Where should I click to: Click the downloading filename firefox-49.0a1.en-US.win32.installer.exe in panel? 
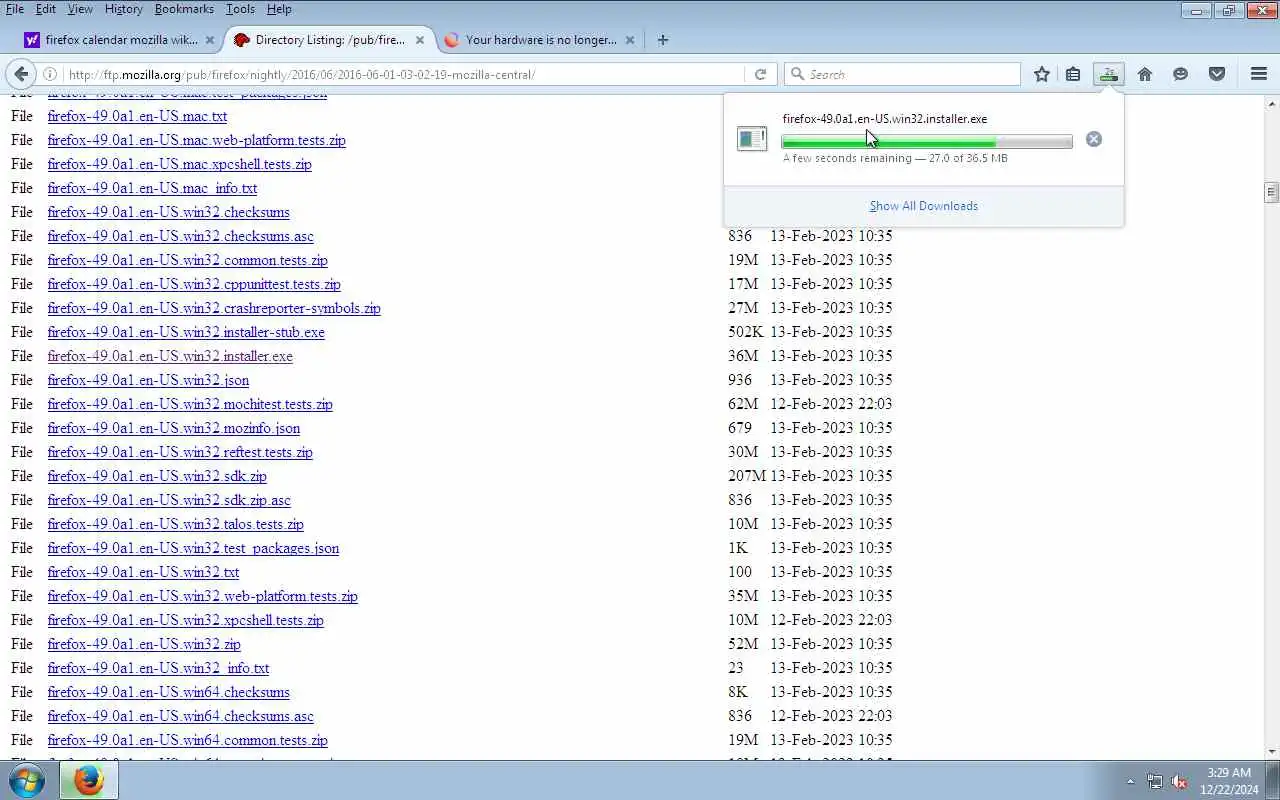pyautogui.click(x=885, y=119)
